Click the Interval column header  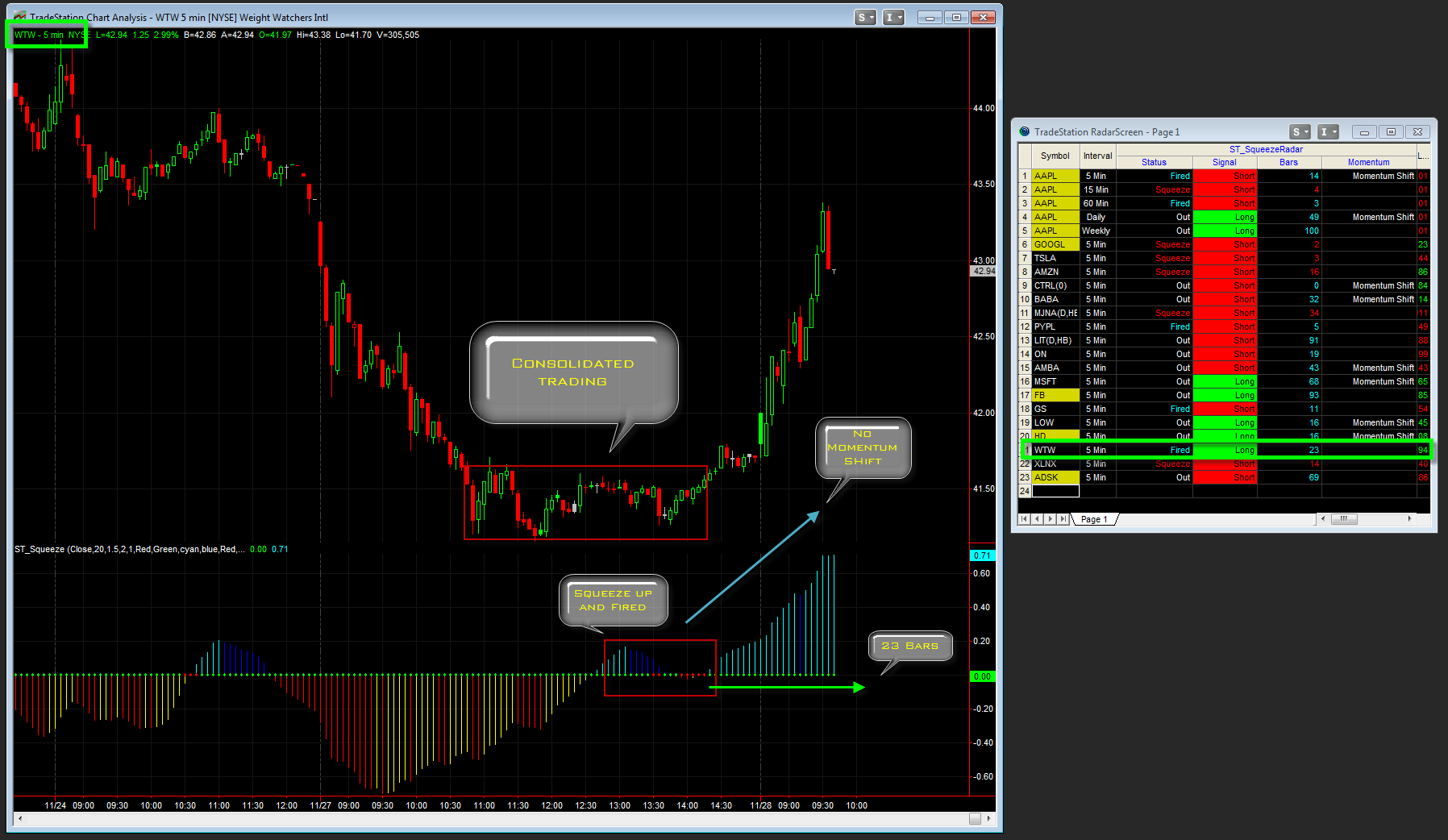1097,156
